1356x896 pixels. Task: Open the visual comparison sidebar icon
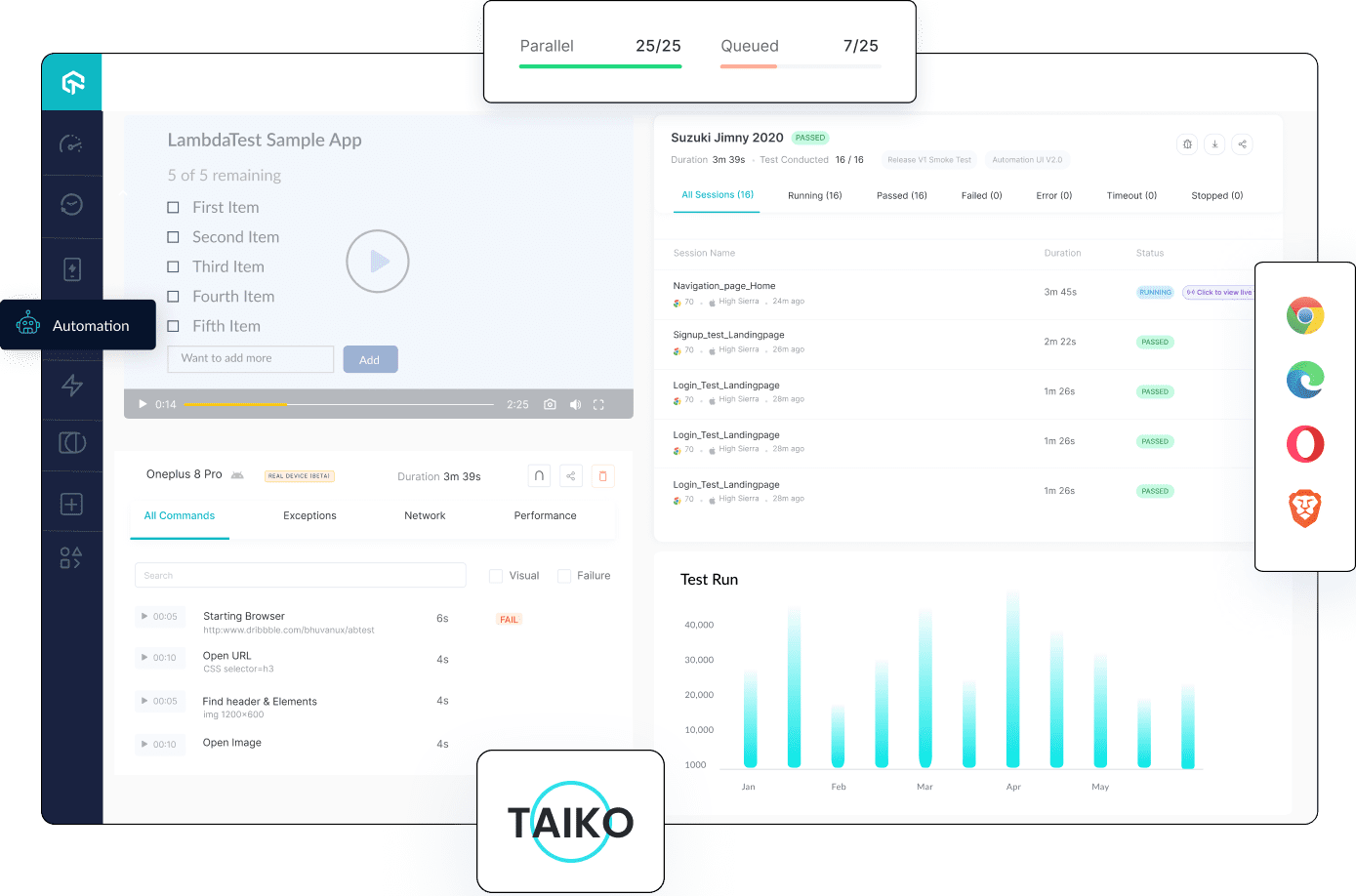click(x=71, y=443)
